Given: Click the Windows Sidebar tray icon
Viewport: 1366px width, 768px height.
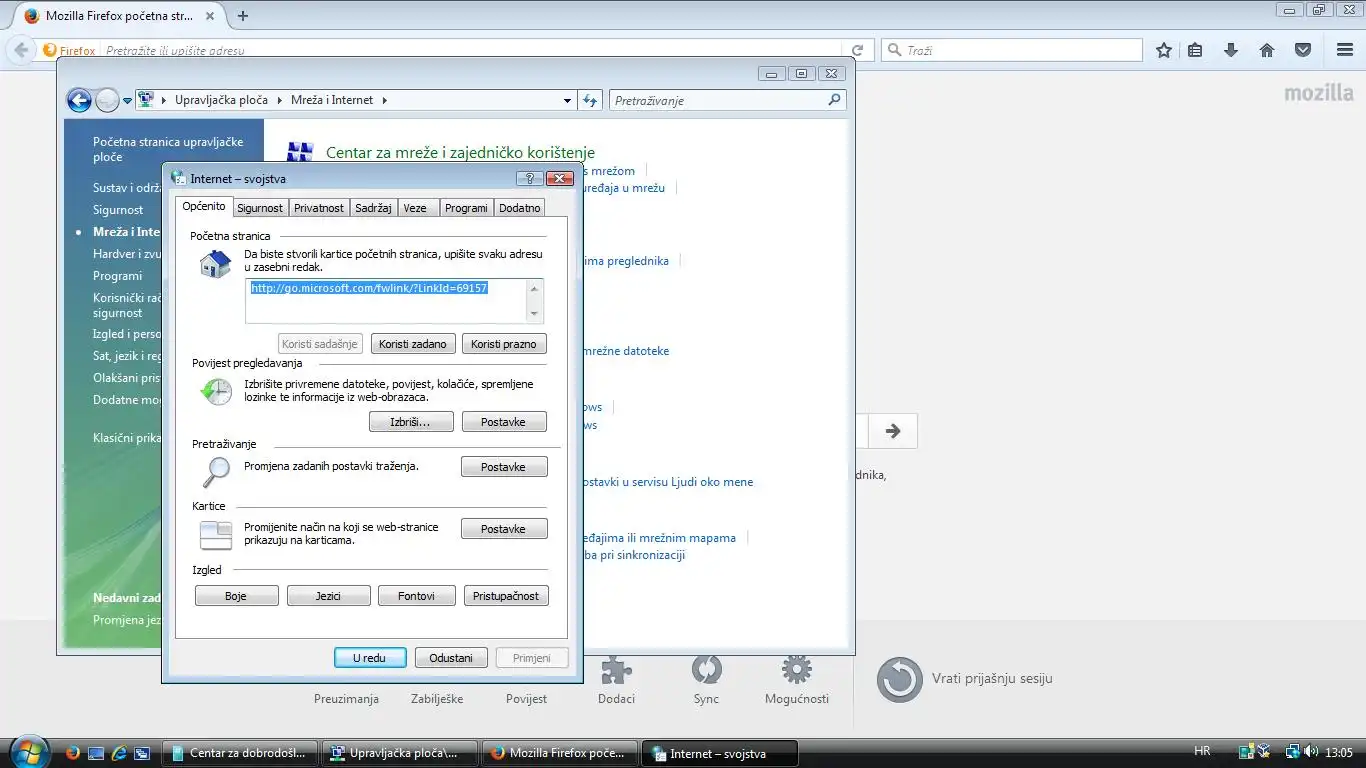Looking at the screenshot, I should tap(1246, 752).
